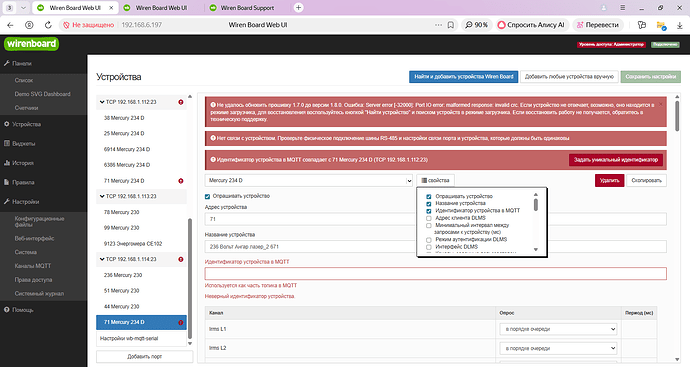Collapse the TCP 192.168.1.112:23 port group
Image resolution: width=690 pixels, height=367 pixels.
tap(102, 102)
